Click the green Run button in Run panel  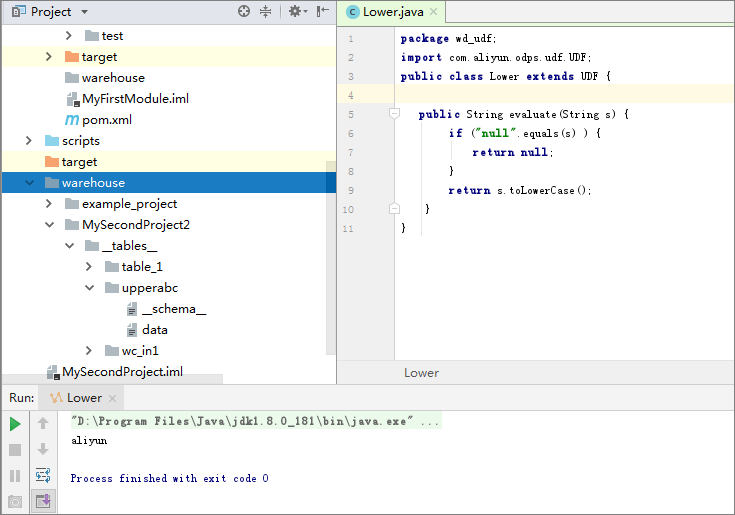pos(15,424)
